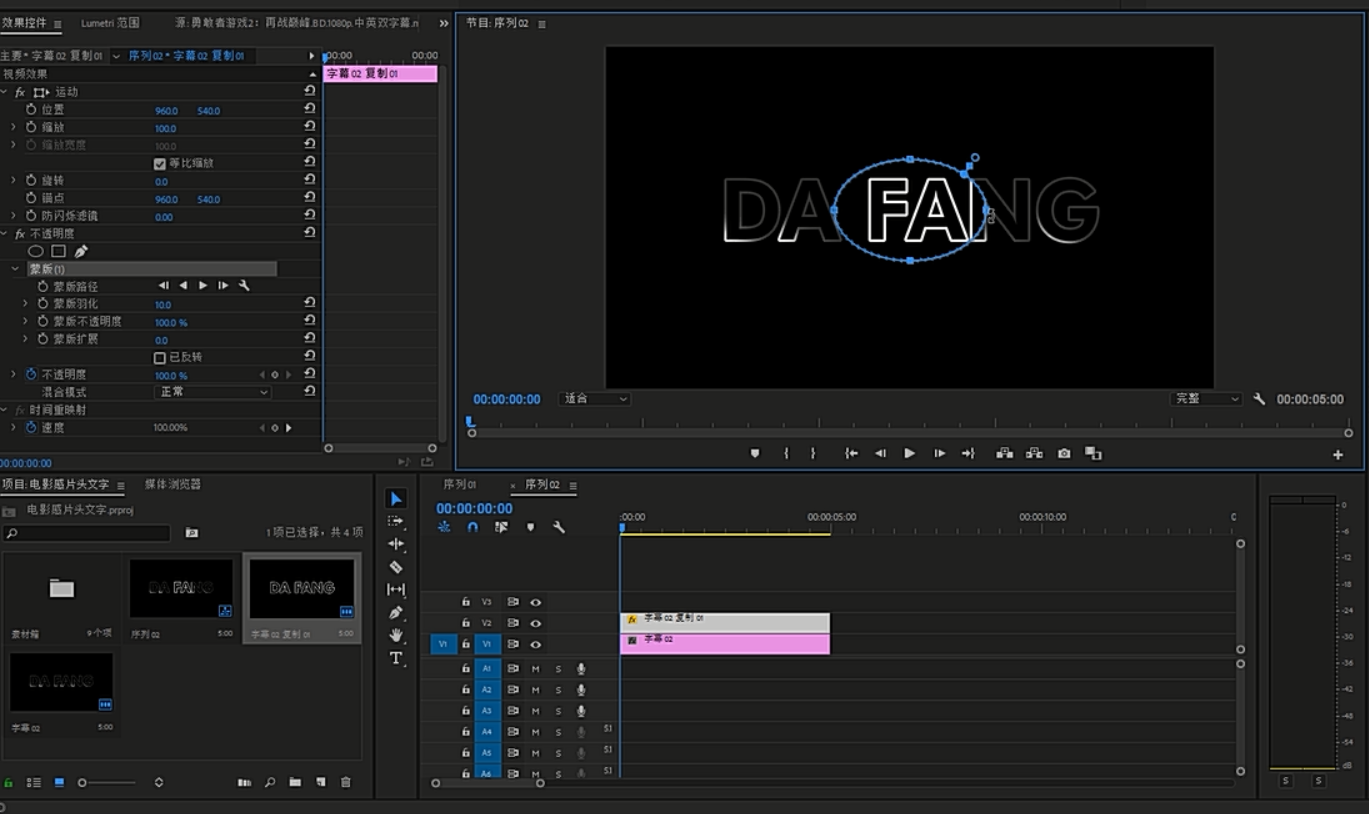Open the Project panel menu

[121, 485]
